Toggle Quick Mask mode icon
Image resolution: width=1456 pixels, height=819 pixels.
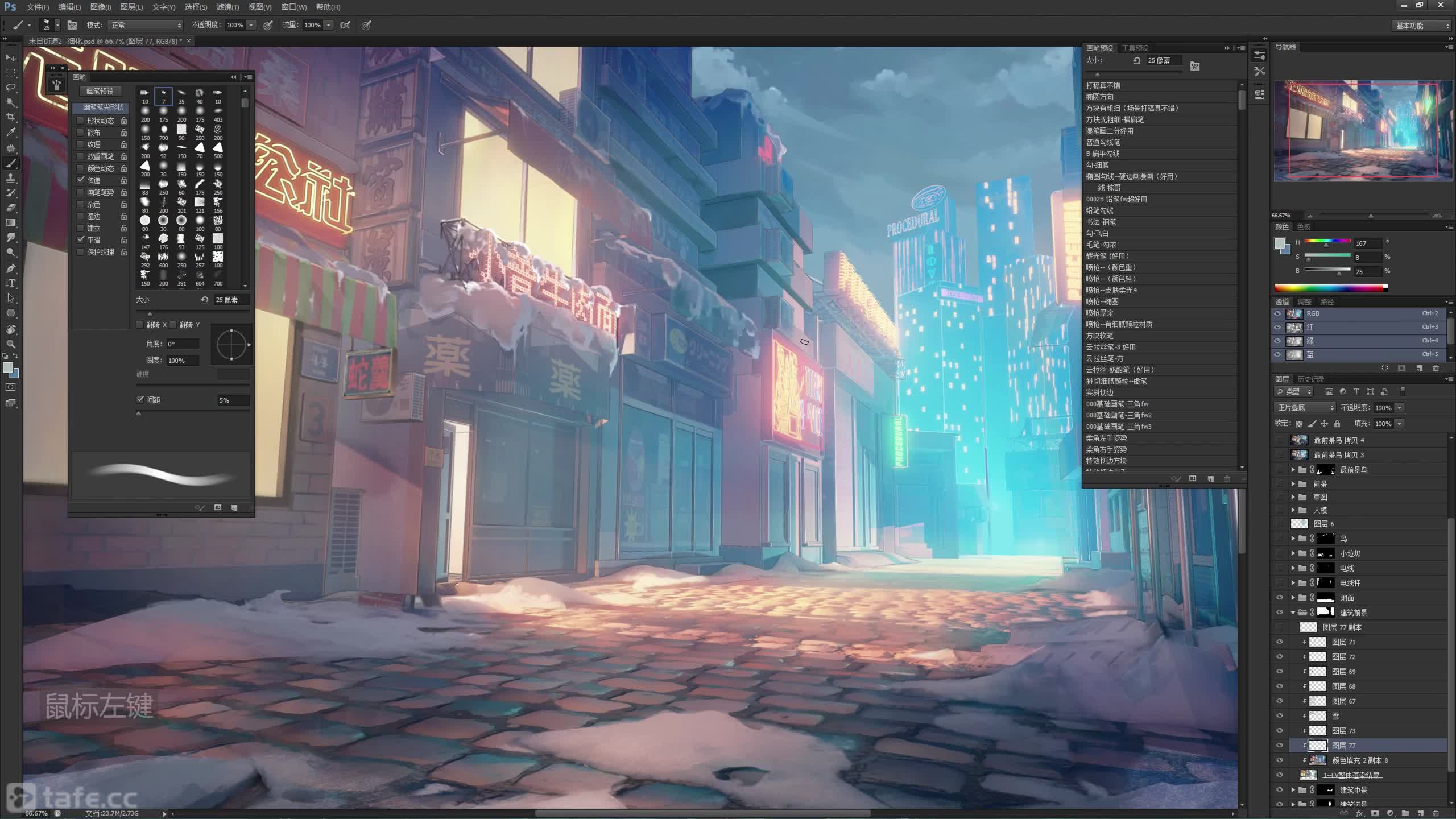(x=11, y=387)
